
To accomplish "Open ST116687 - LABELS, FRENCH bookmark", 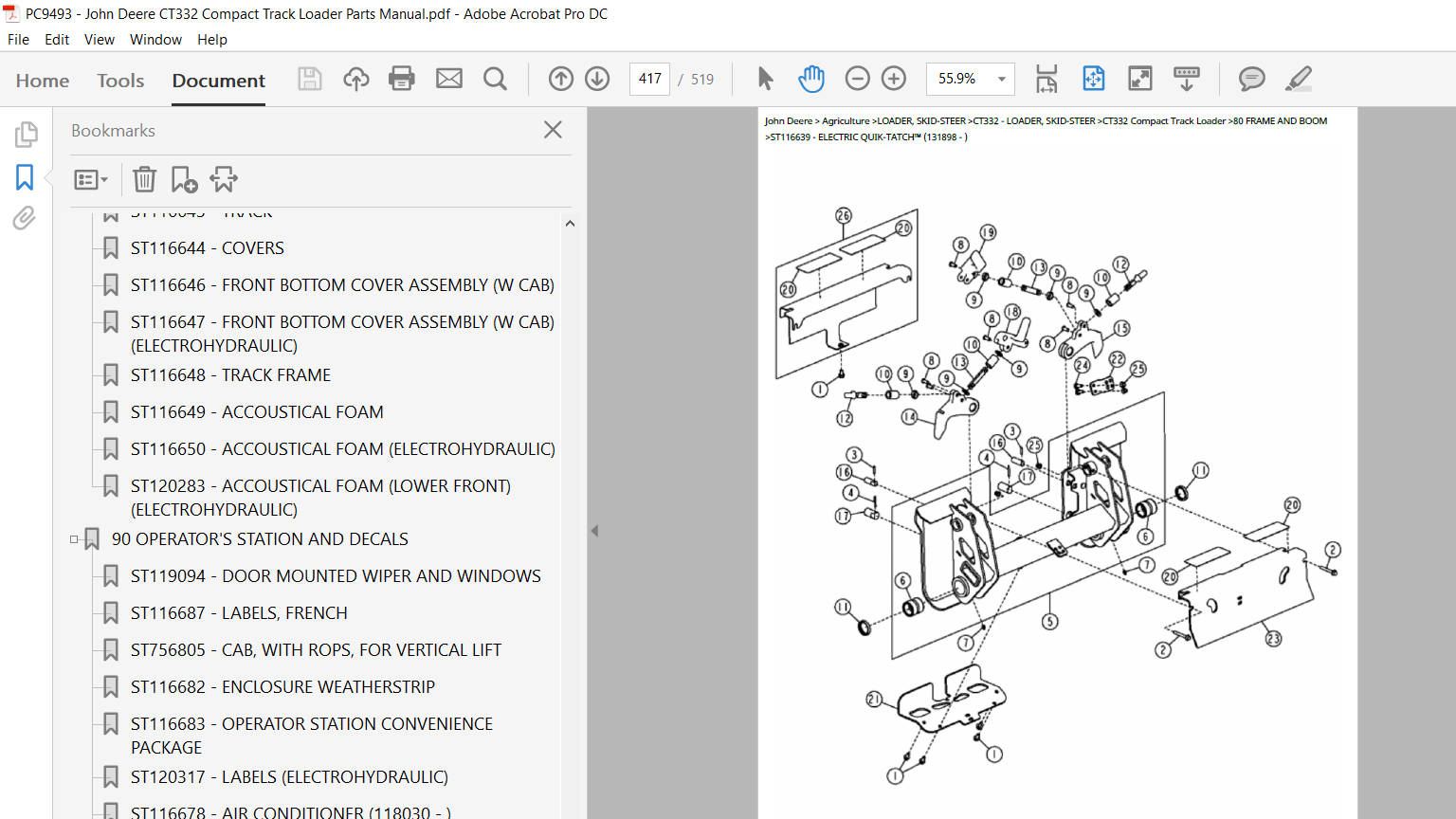I will pyautogui.click(x=239, y=613).
